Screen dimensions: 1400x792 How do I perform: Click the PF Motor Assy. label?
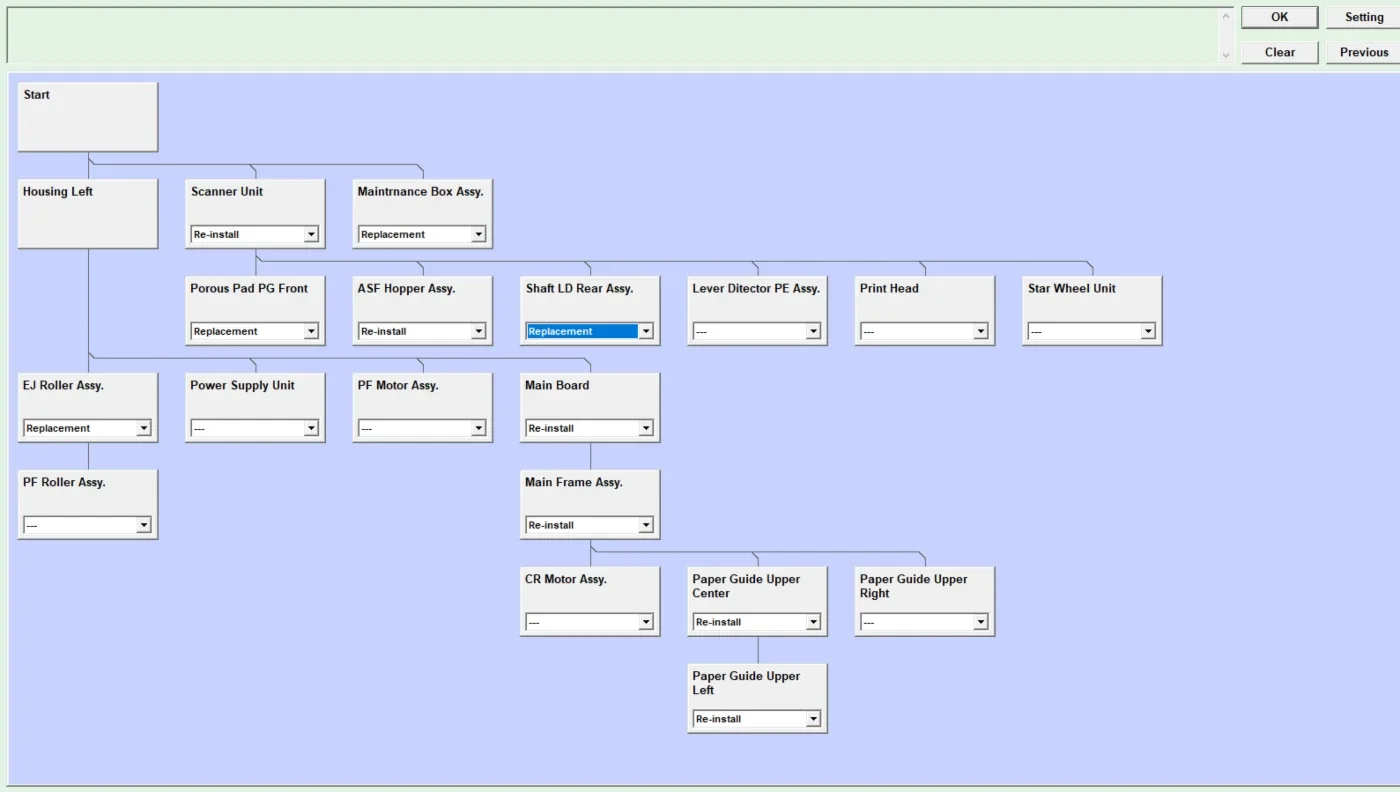tap(398, 385)
